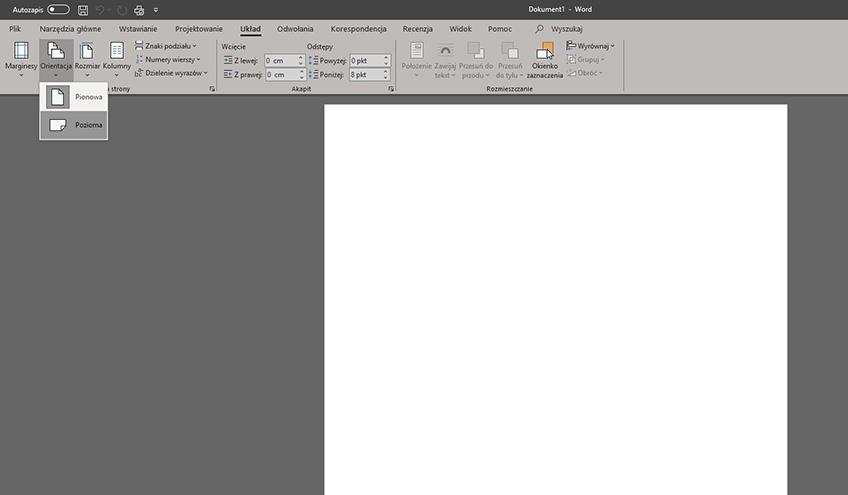The image size is (848, 495).
Task: Increase Z lewej indent with up arrow
Action: pyautogui.click(x=301, y=57)
